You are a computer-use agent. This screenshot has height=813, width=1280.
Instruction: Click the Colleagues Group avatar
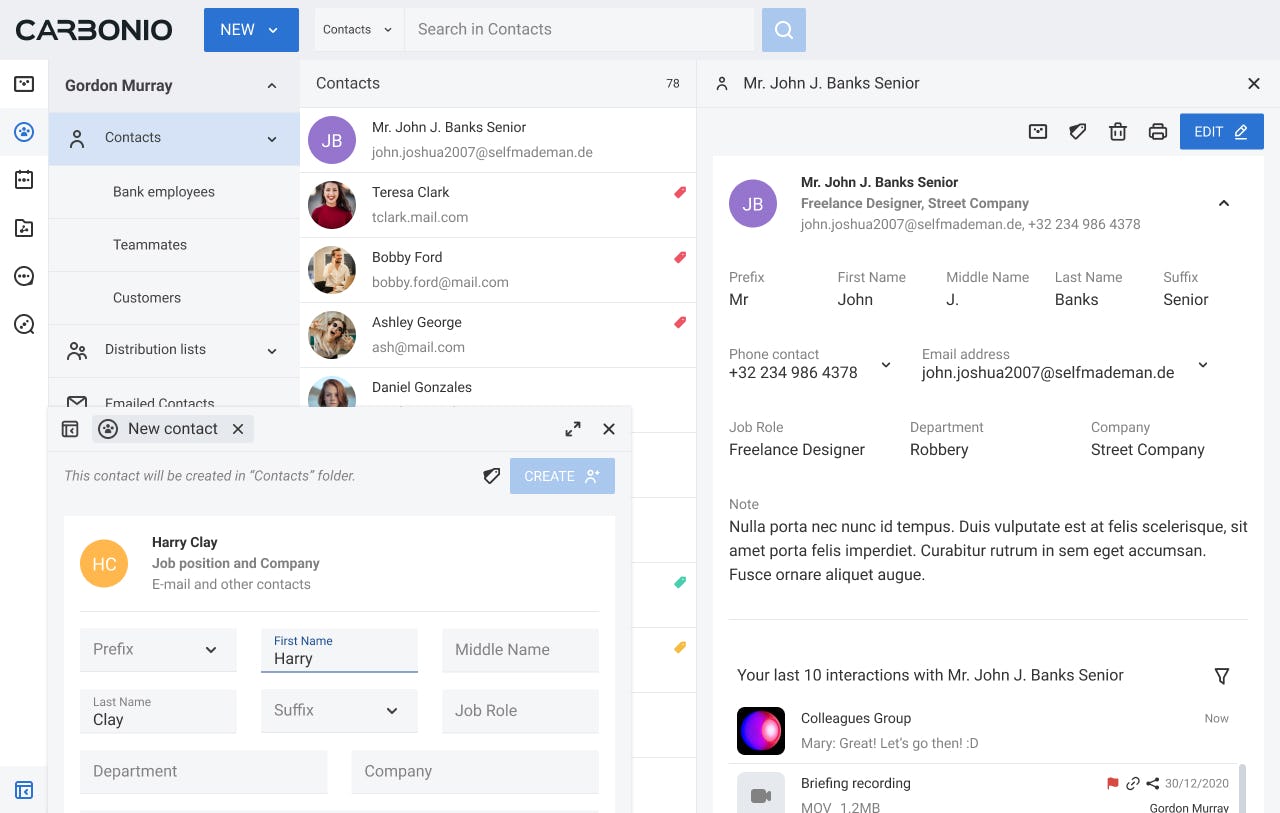[761, 730]
